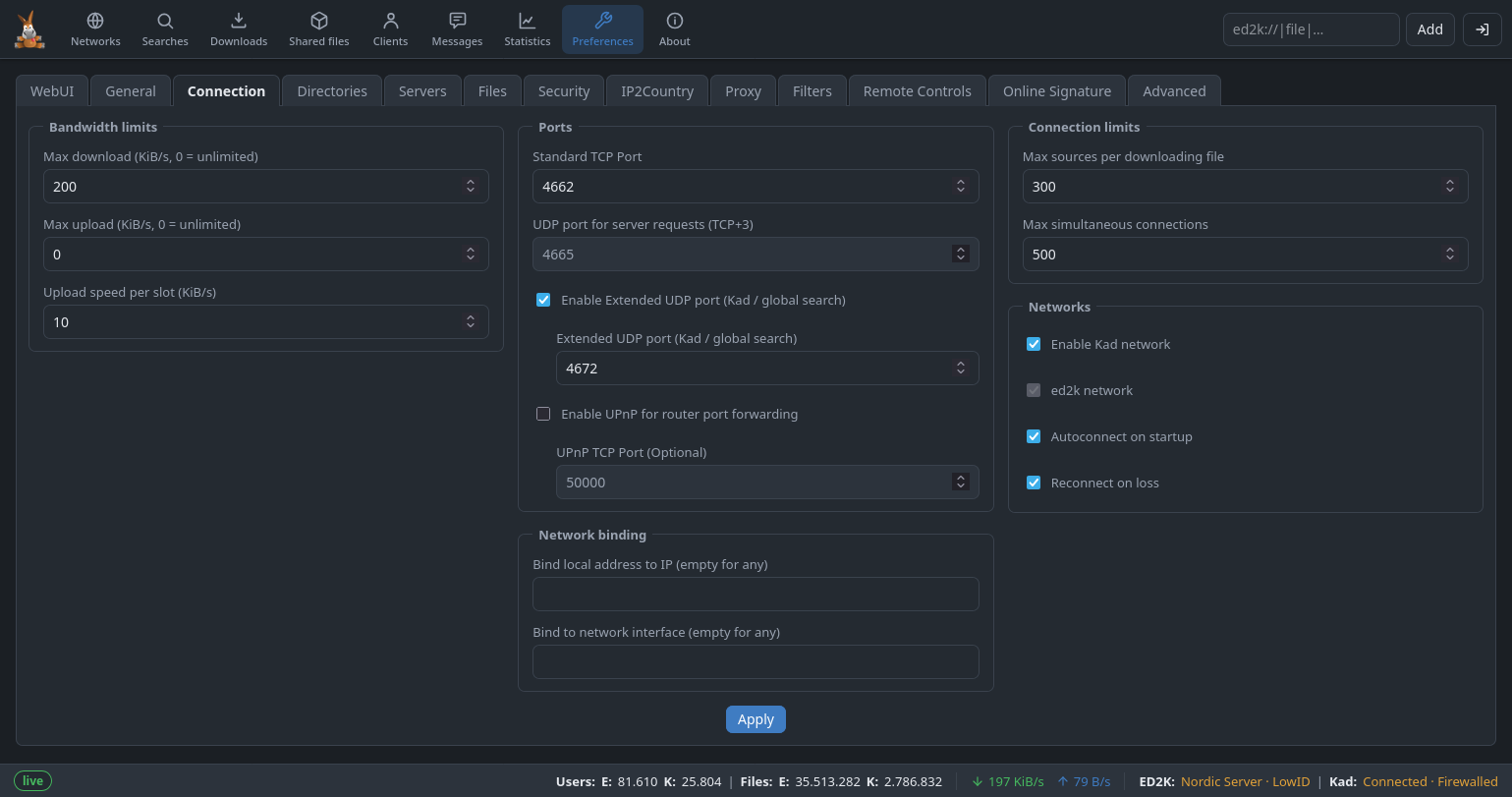Enable UPnP for router port forwarding
The width and height of the screenshot is (1512, 797).
(543, 414)
